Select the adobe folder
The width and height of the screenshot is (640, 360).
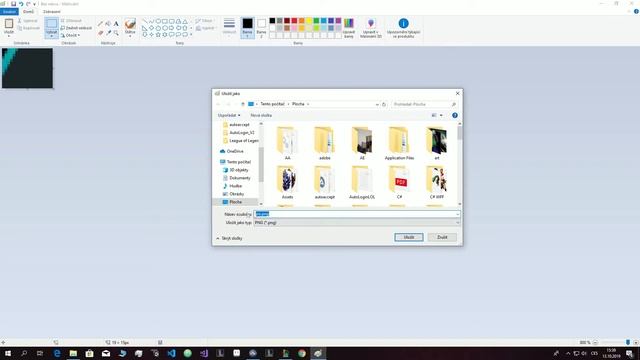coord(324,143)
